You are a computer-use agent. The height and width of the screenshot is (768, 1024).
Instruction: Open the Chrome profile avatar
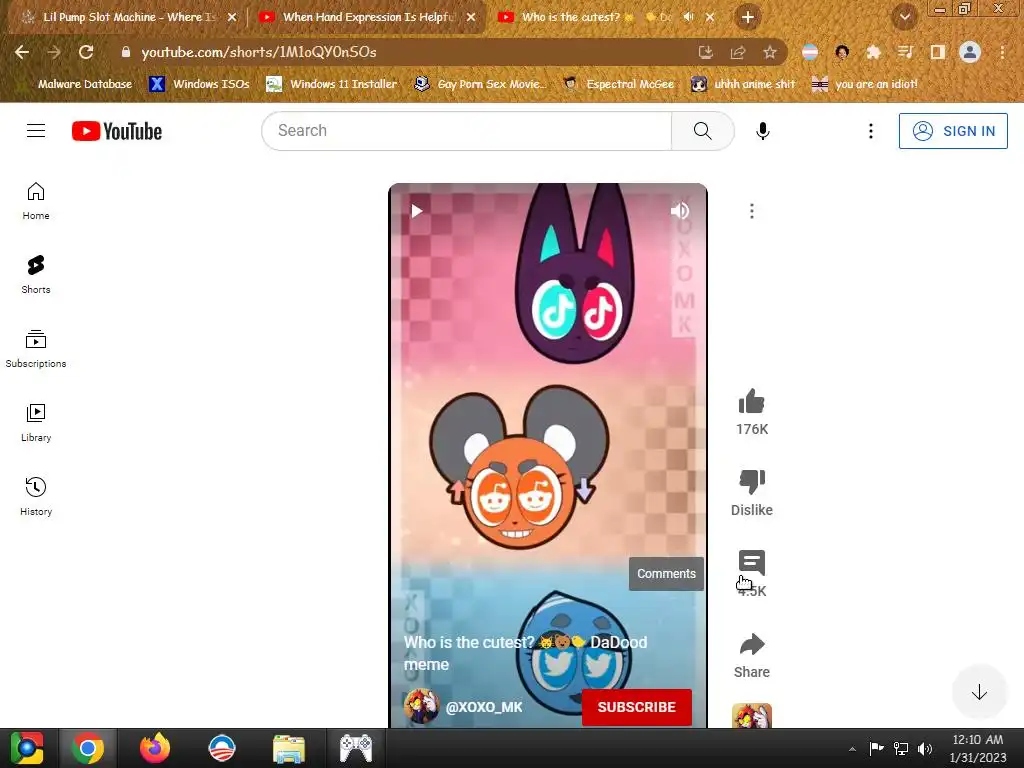pos(970,52)
